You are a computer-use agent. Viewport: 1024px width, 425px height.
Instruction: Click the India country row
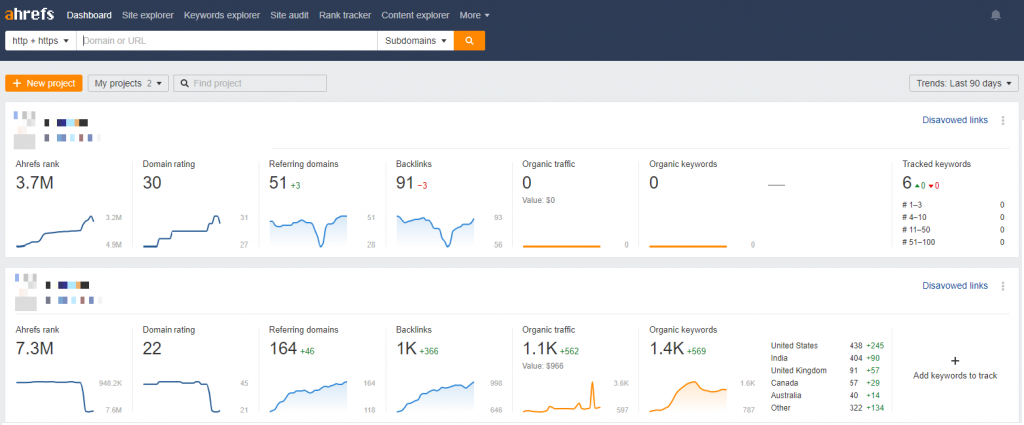pyautogui.click(x=827, y=358)
